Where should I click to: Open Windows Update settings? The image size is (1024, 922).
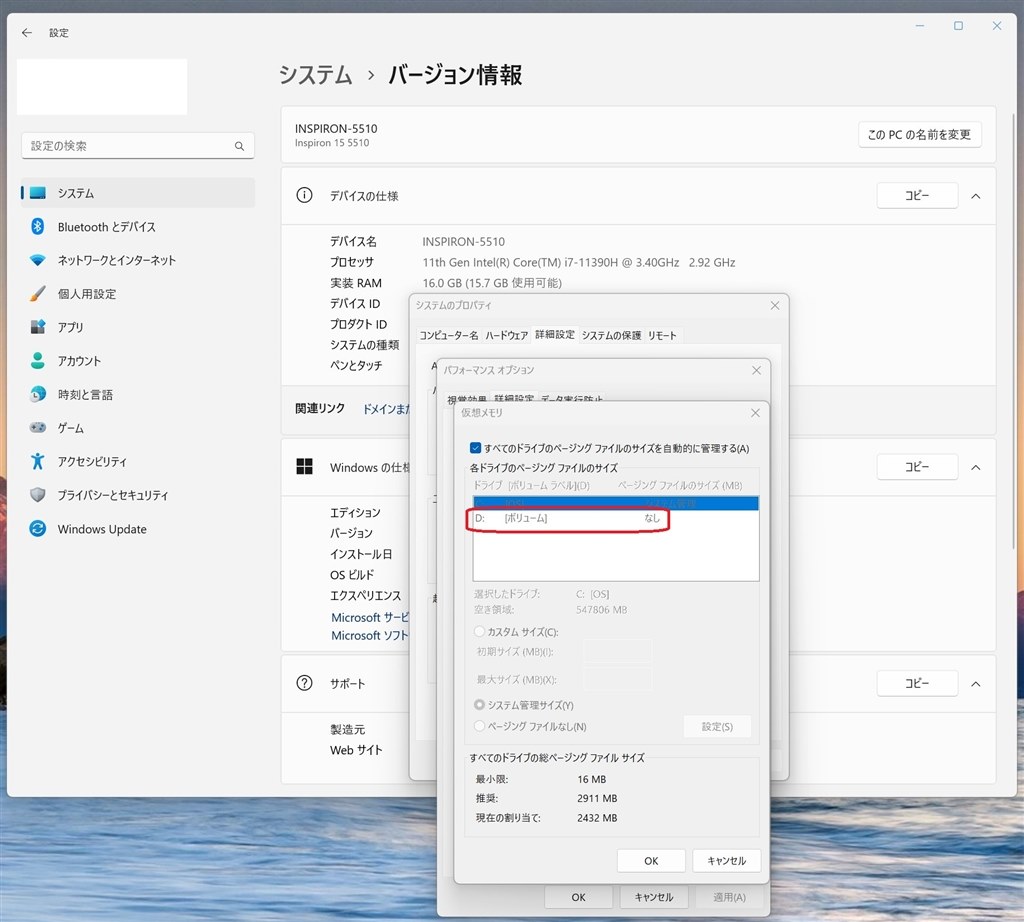(137, 529)
